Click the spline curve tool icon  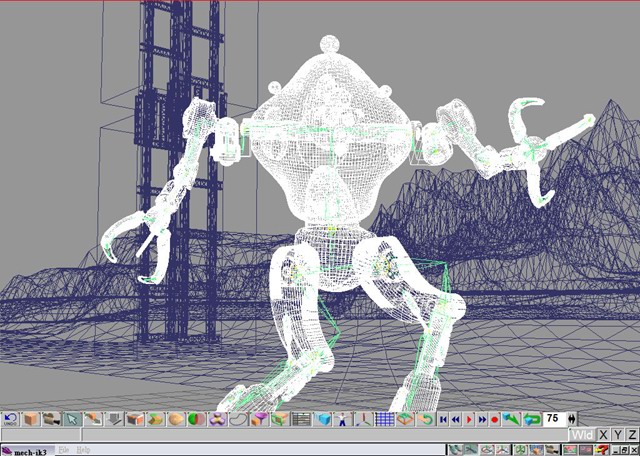click(238, 420)
